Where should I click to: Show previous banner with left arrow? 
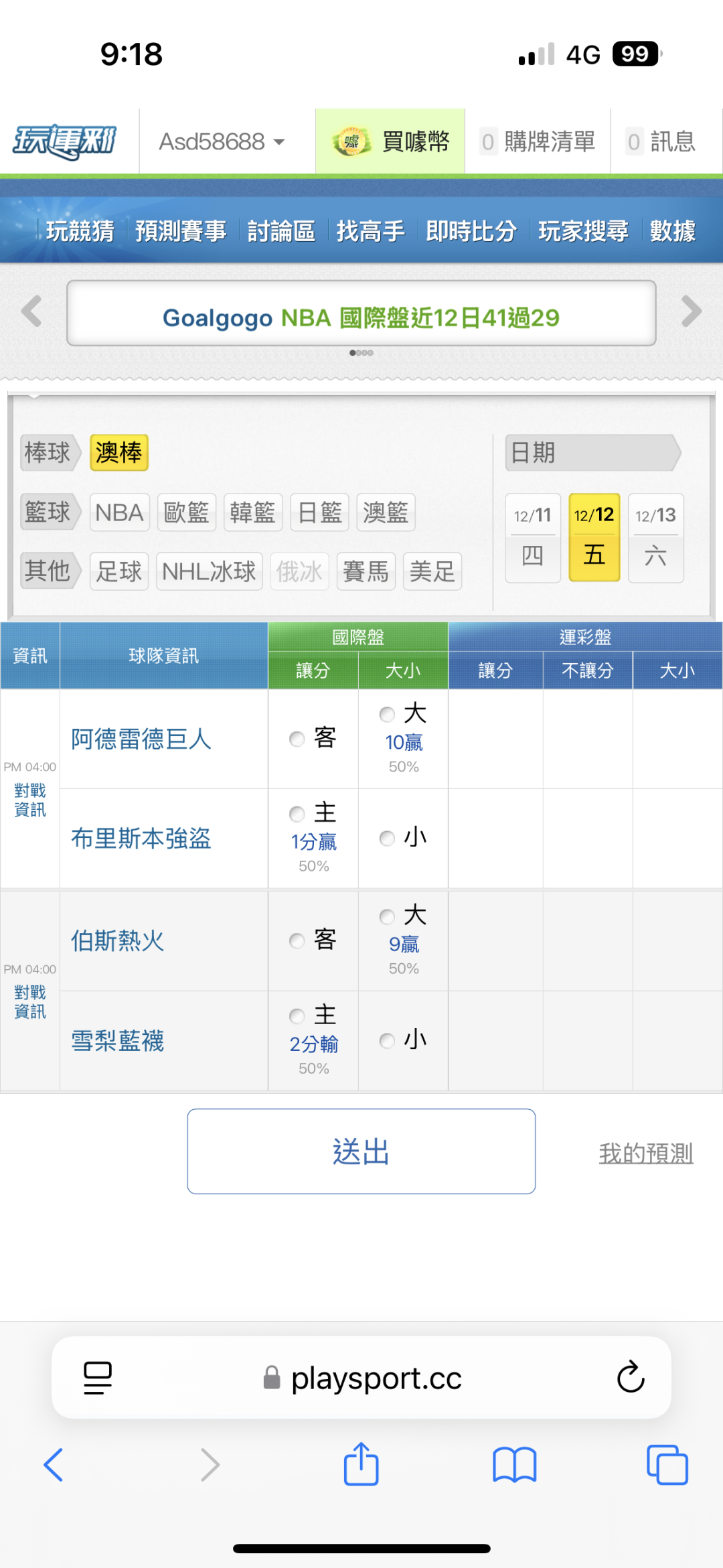(x=31, y=311)
